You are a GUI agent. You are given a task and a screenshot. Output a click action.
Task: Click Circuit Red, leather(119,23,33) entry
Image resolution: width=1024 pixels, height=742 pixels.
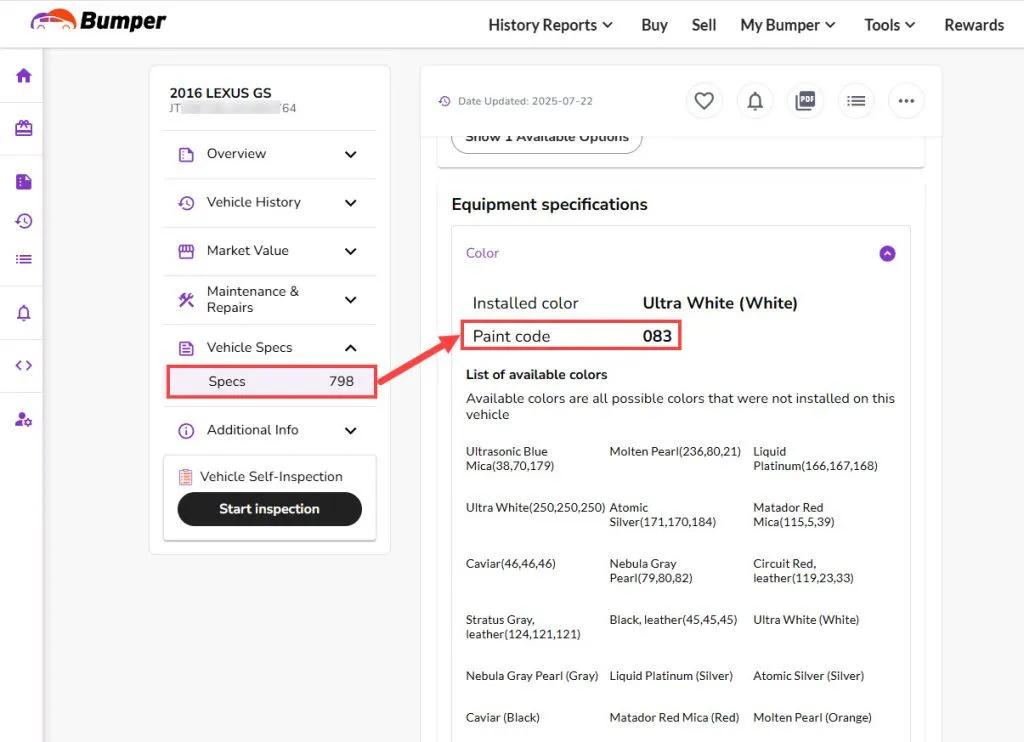pyautogui.click(x=803, y=571)
